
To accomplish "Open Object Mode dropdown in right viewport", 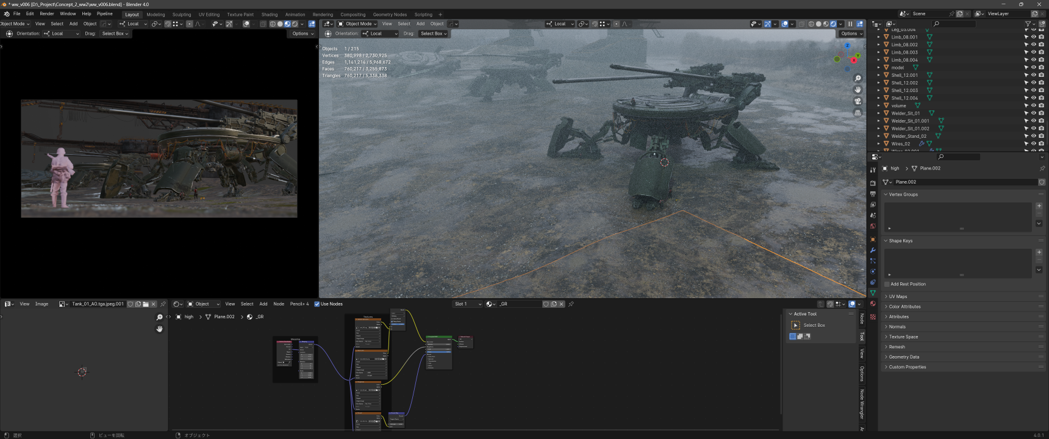I will pyautogui.click(x=357, y=23).
